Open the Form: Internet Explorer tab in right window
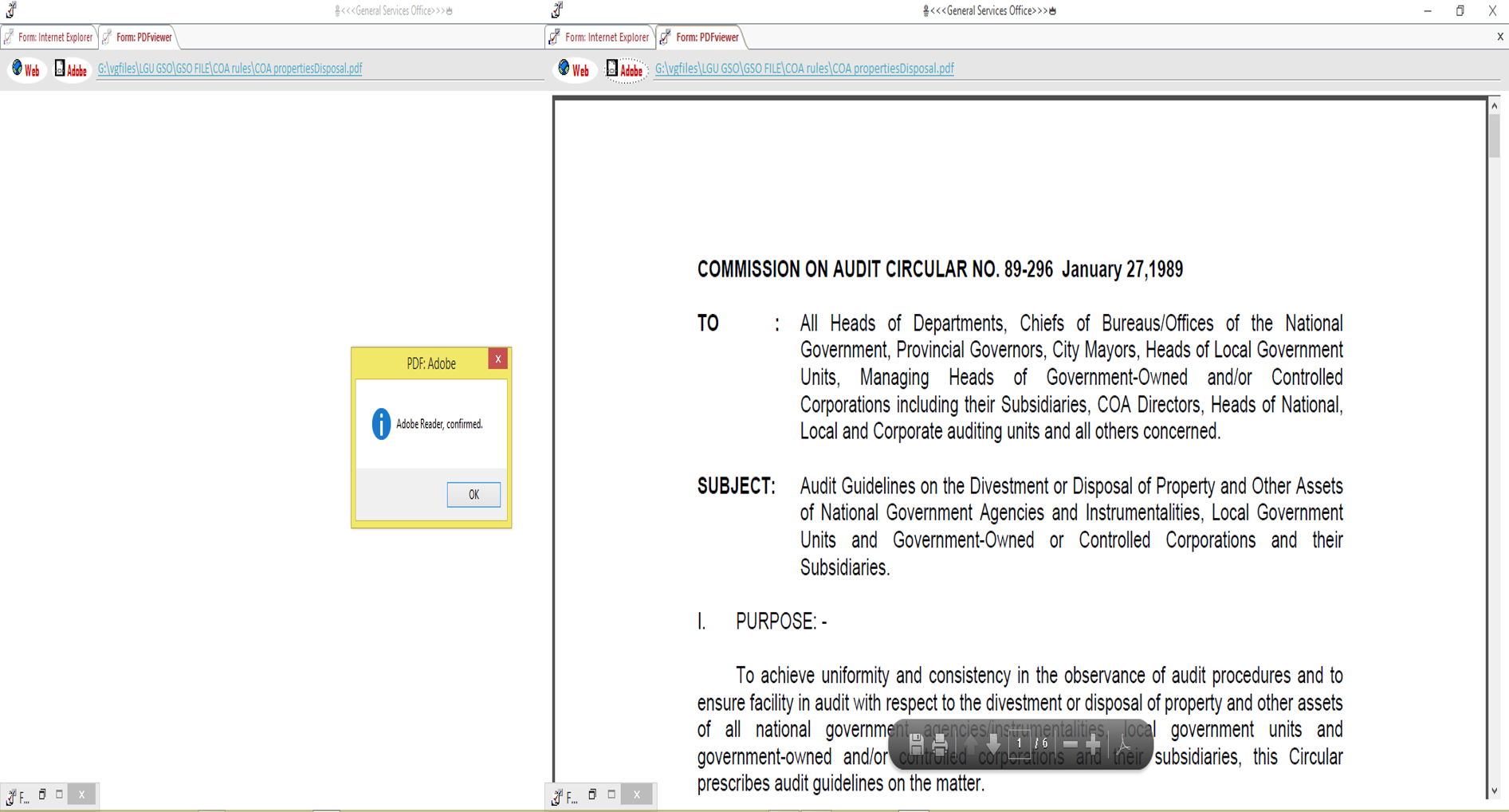 599,37
